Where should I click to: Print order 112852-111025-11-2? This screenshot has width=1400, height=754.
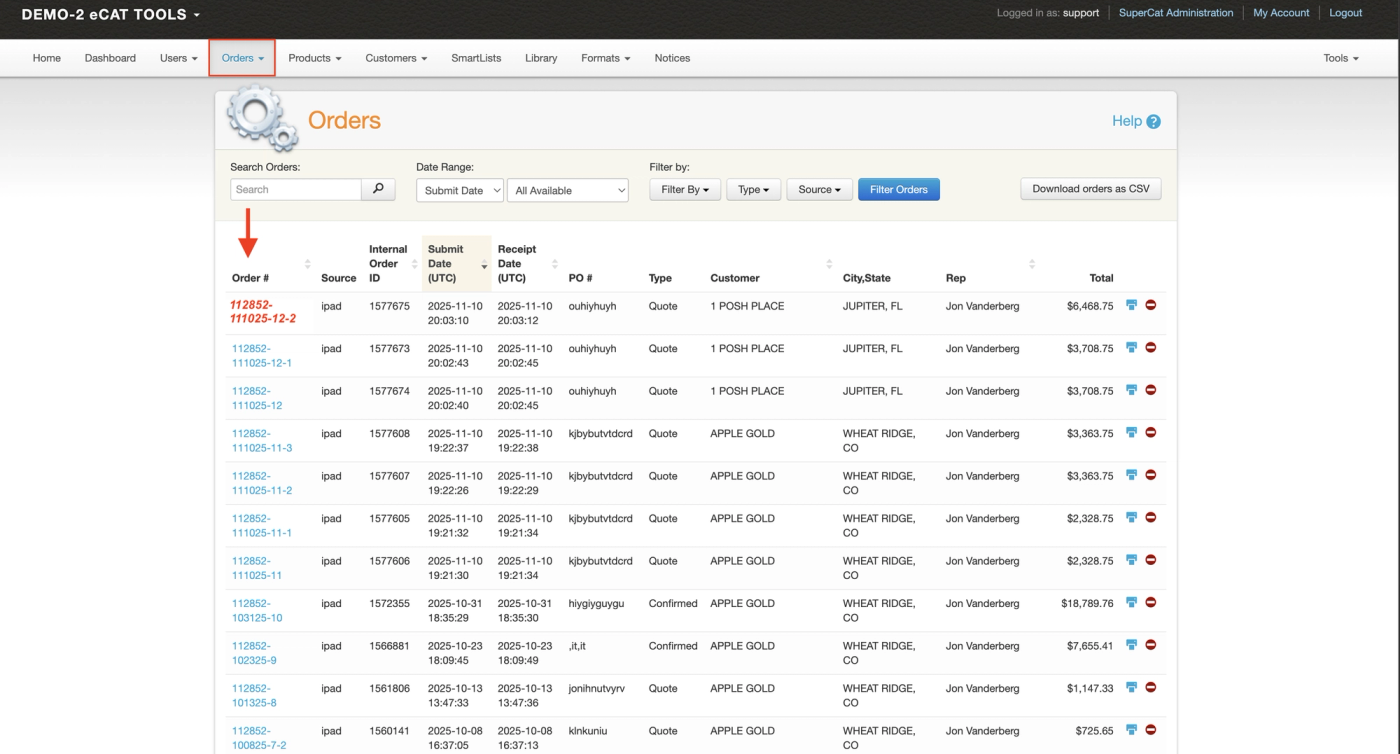[1131, 475]
